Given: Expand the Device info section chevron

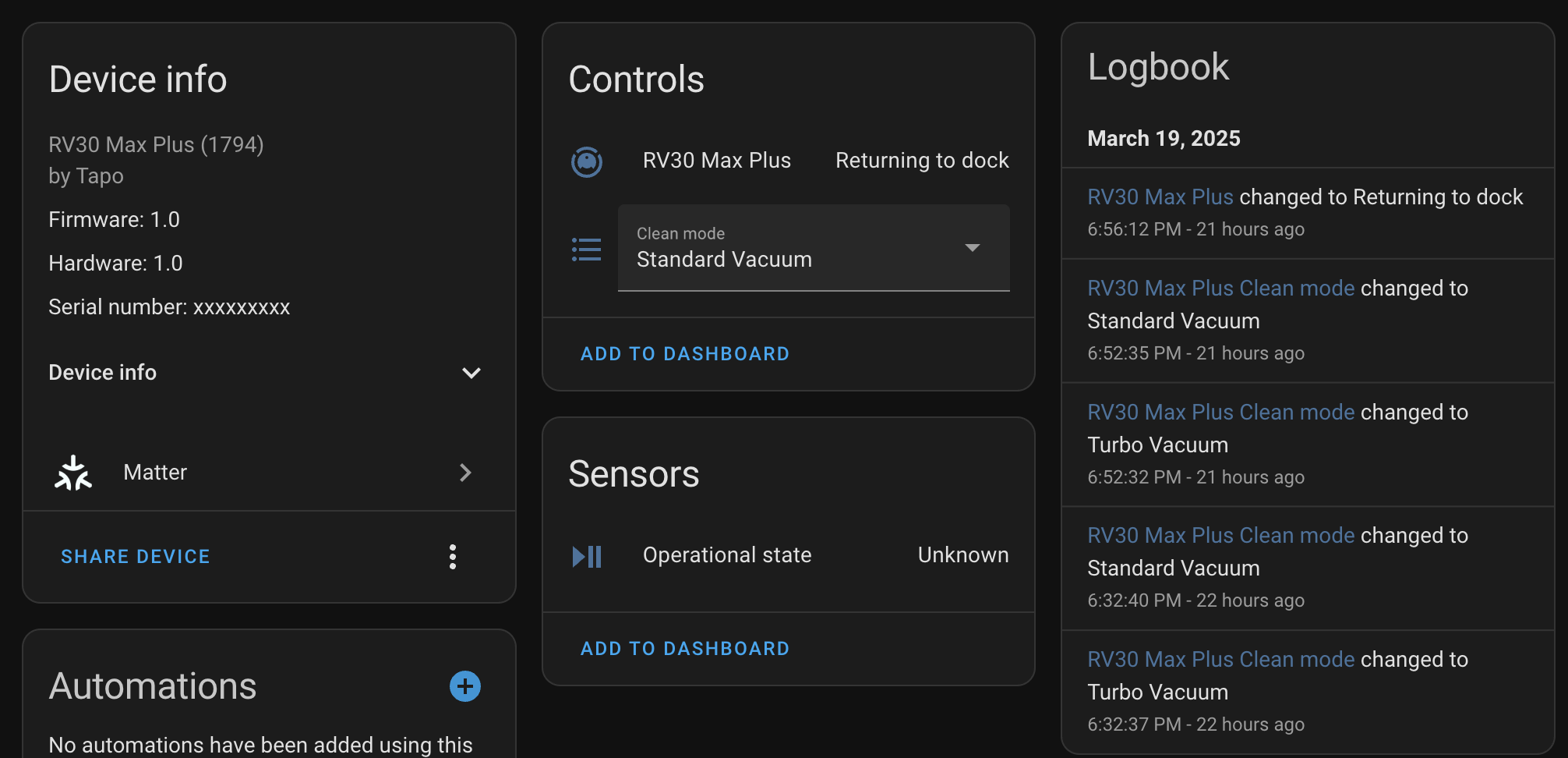Looking at the screenshot, I should point(471,373).
